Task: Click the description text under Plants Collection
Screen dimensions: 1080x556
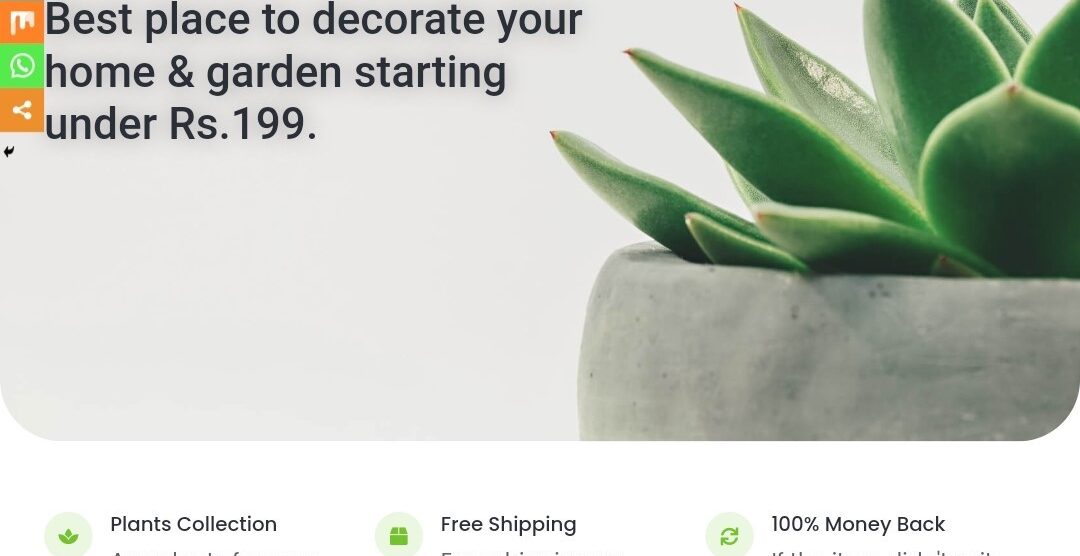Action: [x=214, y=552]
